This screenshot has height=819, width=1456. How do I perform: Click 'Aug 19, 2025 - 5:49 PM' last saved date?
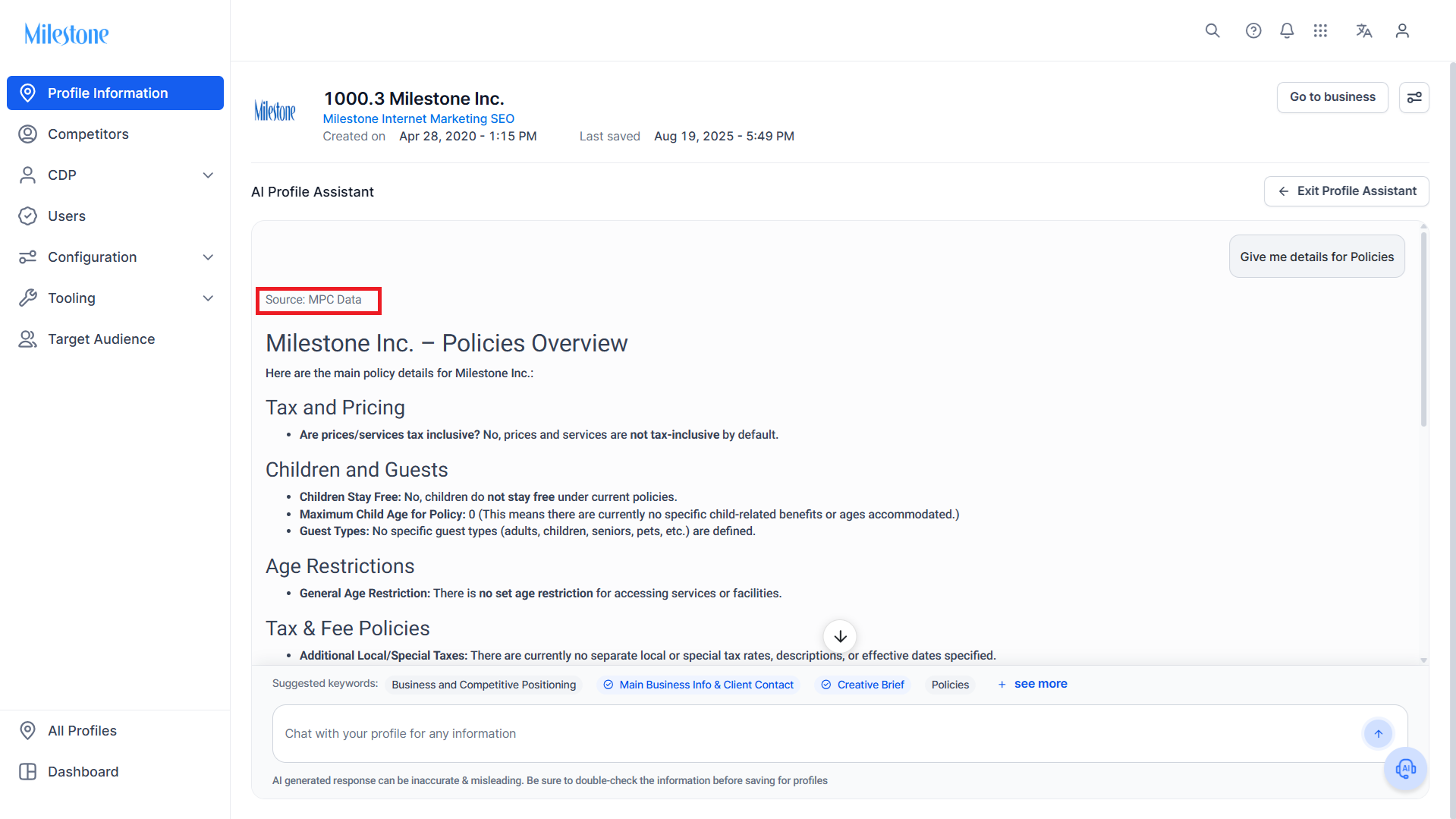(x=724, y=137)
